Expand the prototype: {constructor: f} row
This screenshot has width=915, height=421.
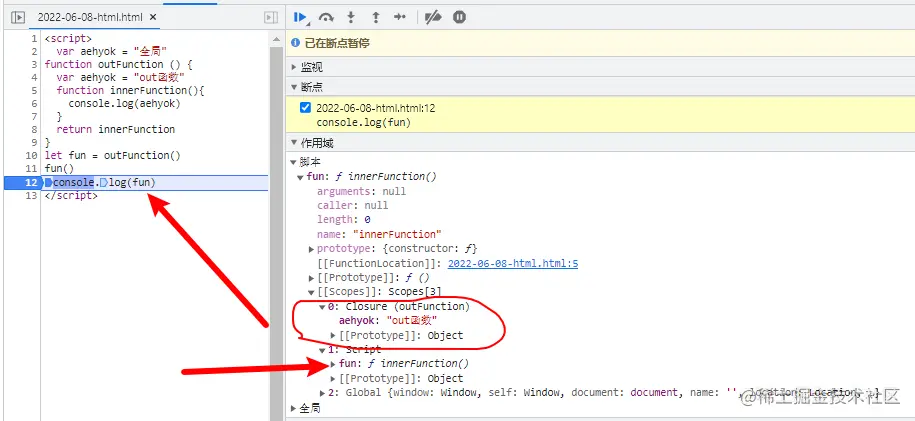coord(312,249)
